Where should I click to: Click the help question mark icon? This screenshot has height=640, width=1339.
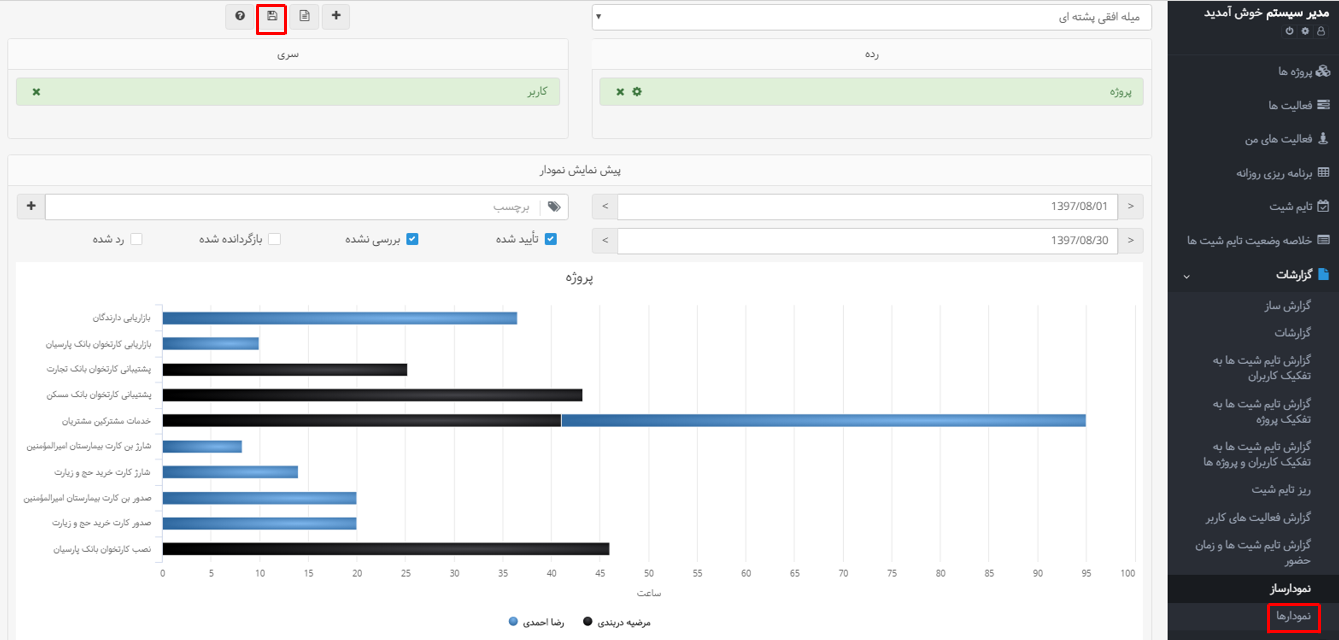click(x=240, y=16)
